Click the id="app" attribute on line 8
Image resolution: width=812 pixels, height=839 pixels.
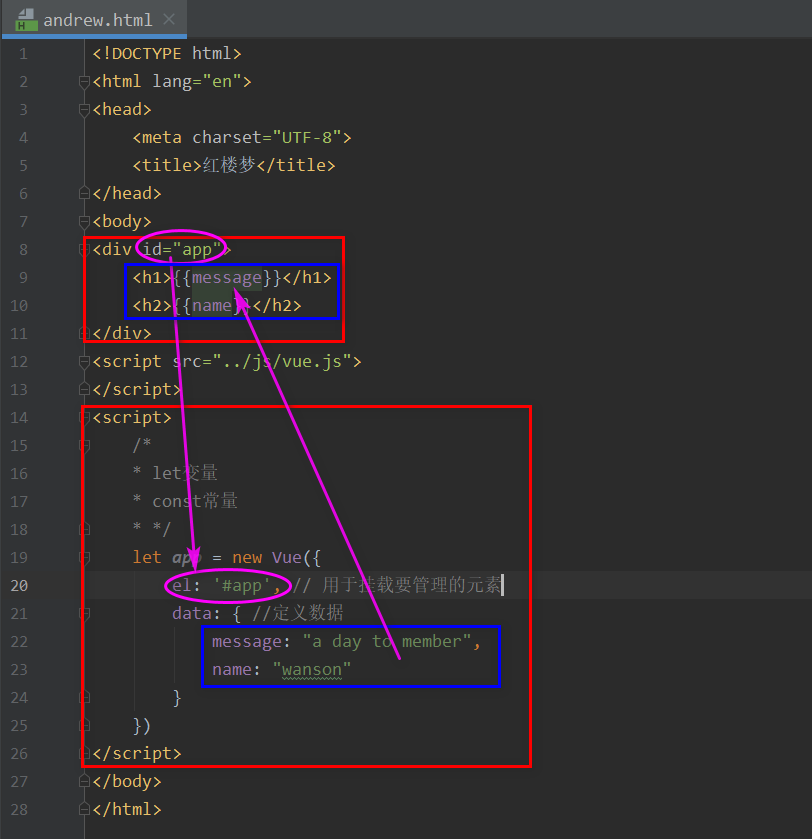click(182, 249)
